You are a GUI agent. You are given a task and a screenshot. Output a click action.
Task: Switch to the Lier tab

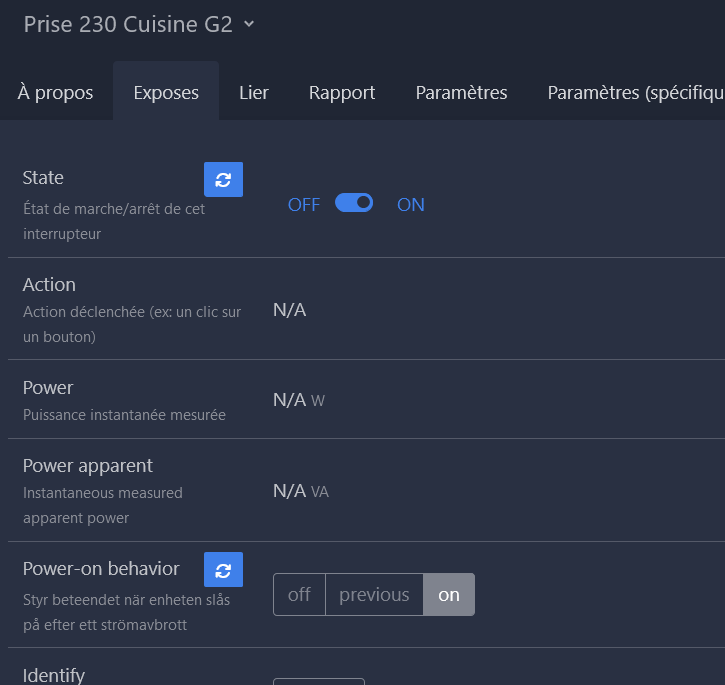point(254,93)
